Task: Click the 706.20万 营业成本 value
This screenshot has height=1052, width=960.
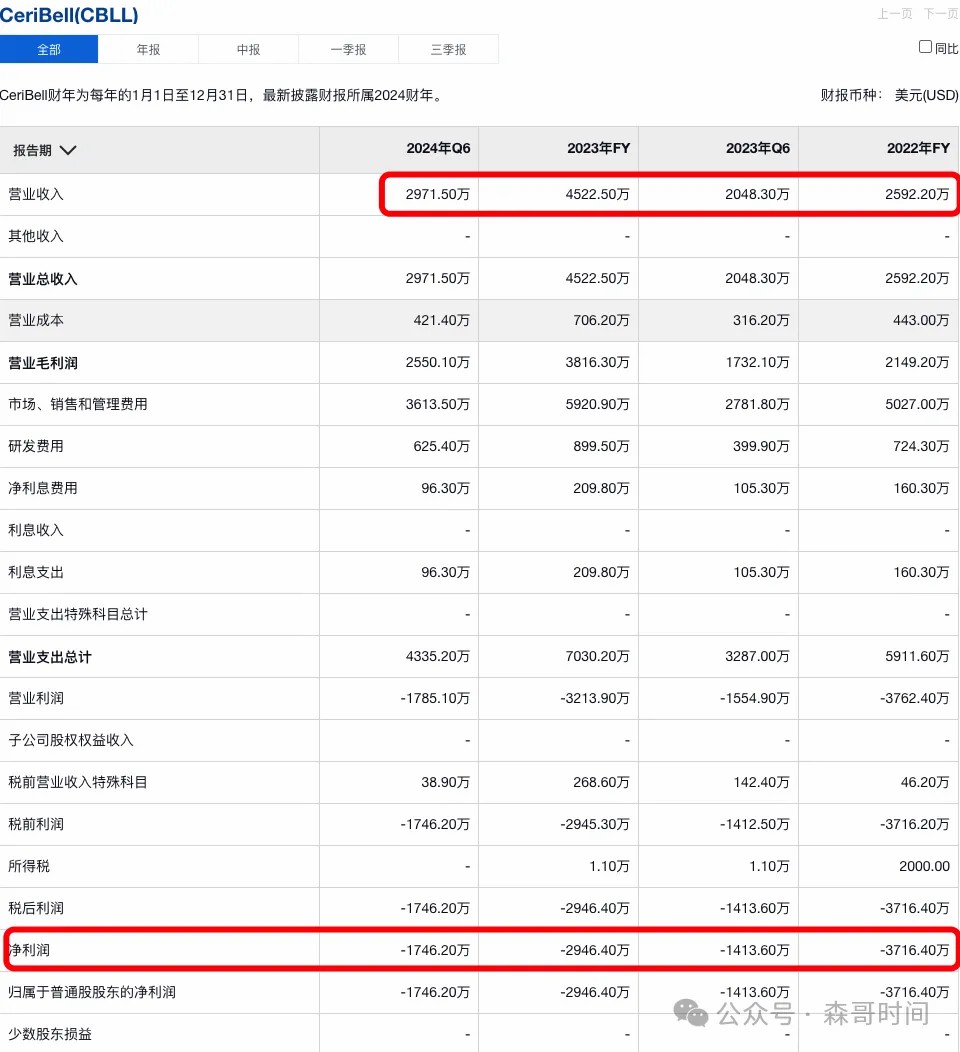Action: click(x=601, y=321)
